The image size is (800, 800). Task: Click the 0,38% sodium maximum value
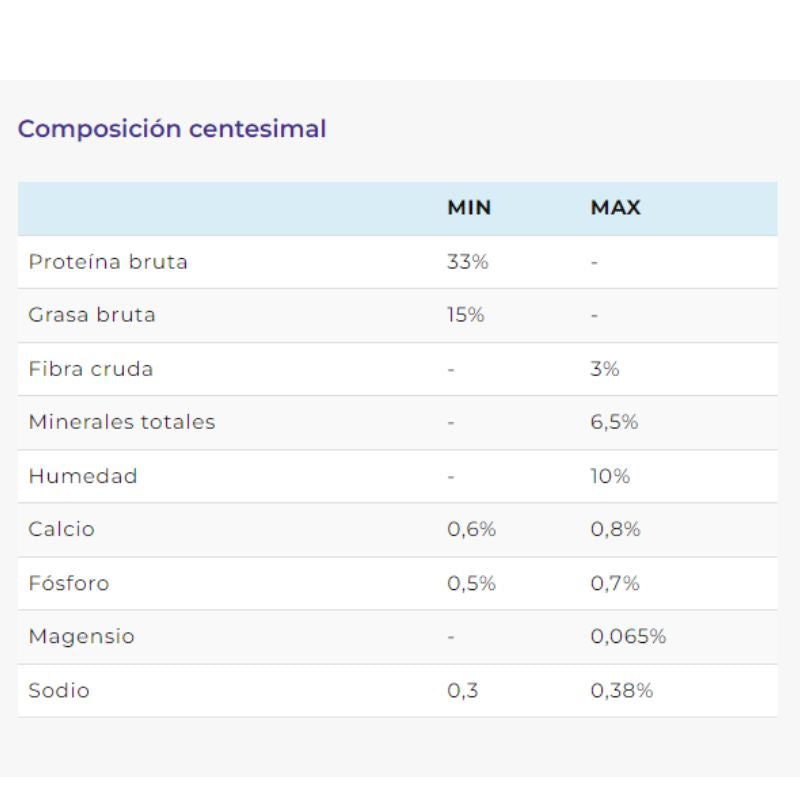622,690
